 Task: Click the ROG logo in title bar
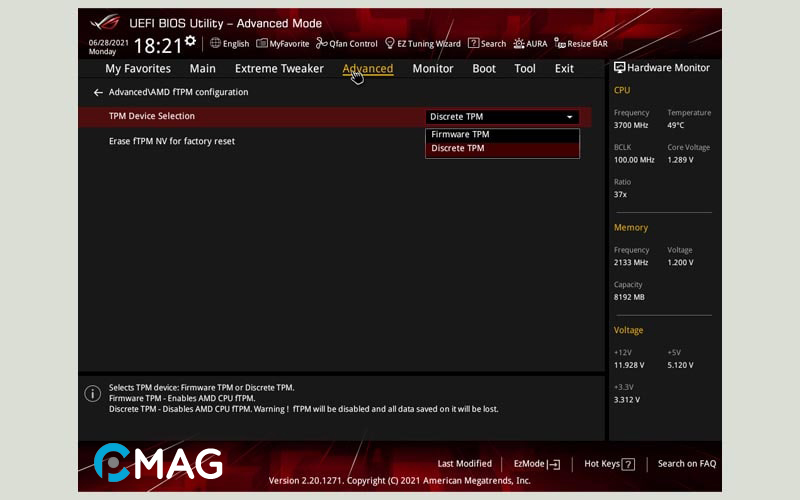coord(105,22)
